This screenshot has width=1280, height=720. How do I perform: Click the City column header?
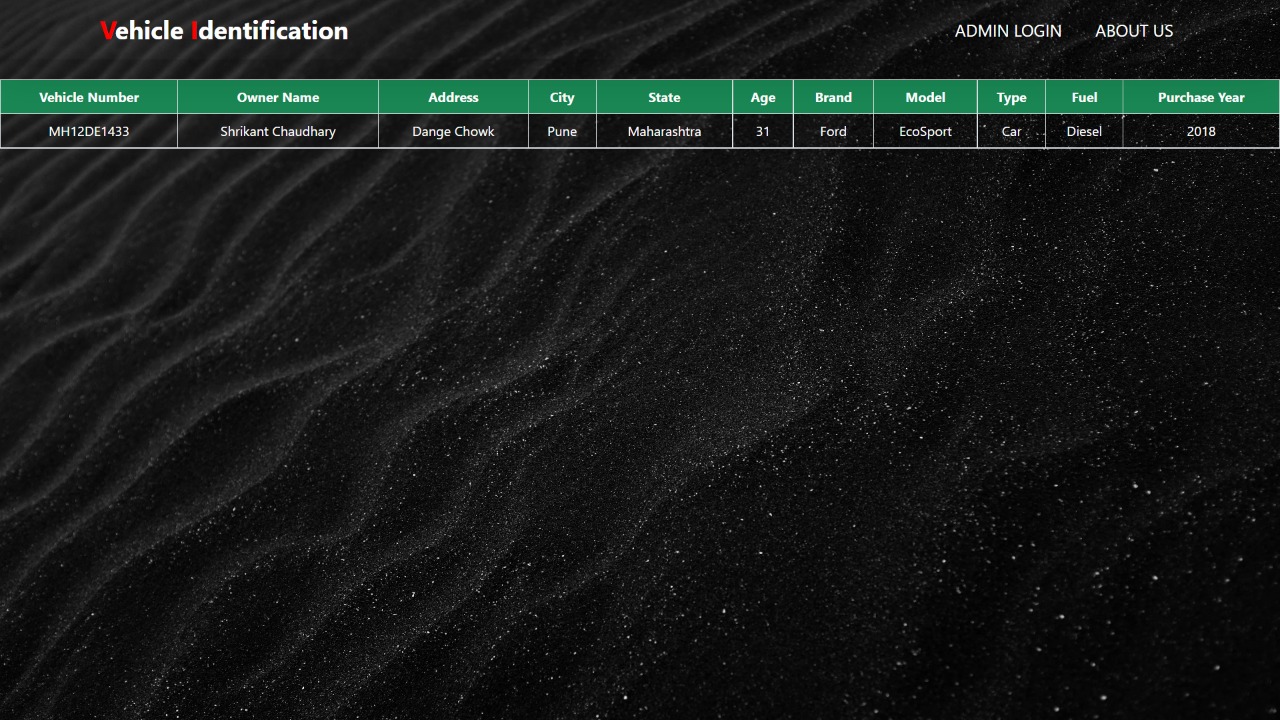[x=561, y=97]
